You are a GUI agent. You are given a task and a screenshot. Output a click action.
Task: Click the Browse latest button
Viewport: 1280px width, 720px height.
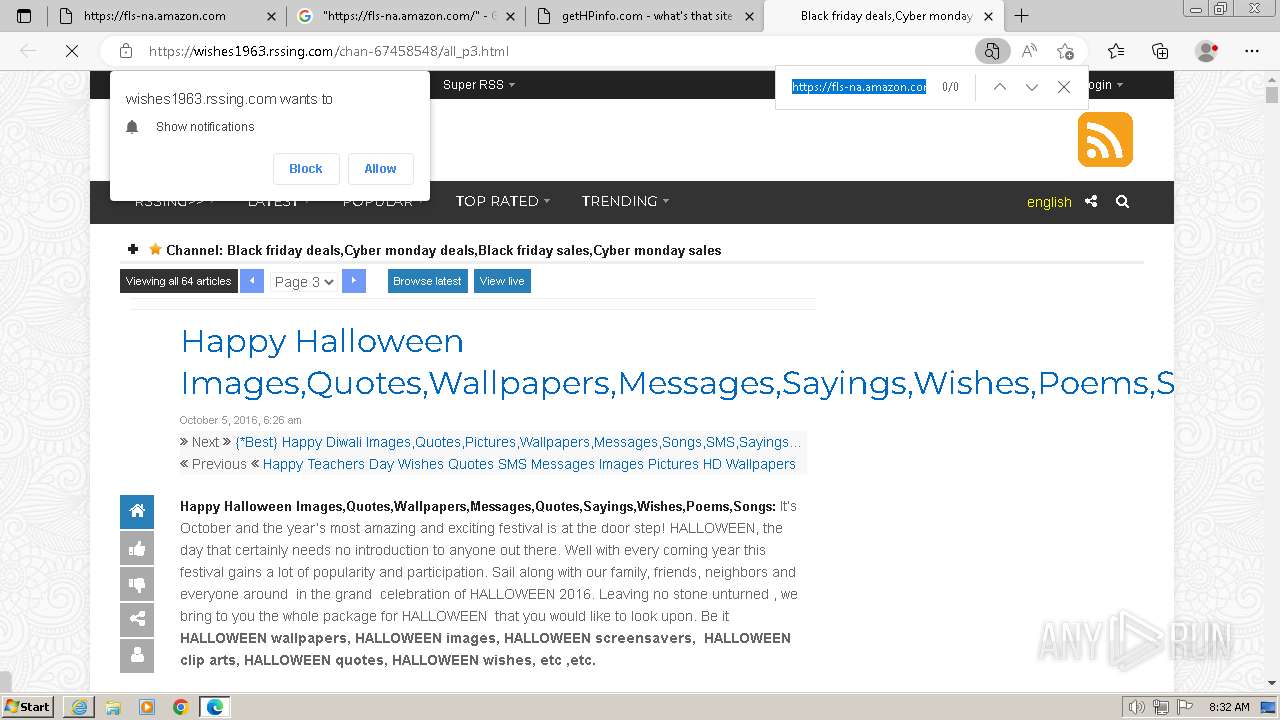427,281
